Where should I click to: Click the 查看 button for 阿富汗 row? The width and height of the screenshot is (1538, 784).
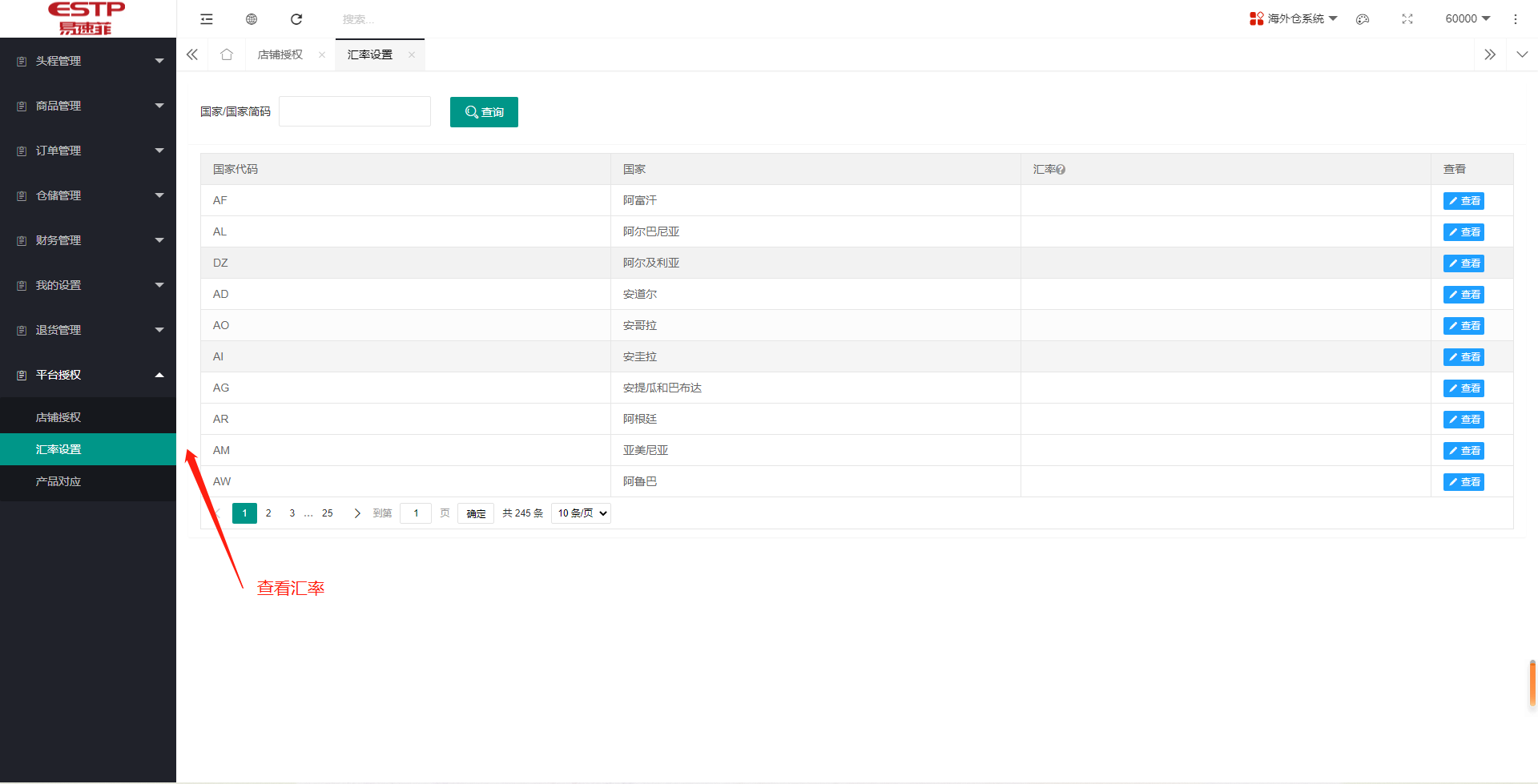pyautogui.click(x=1464, y=200)
